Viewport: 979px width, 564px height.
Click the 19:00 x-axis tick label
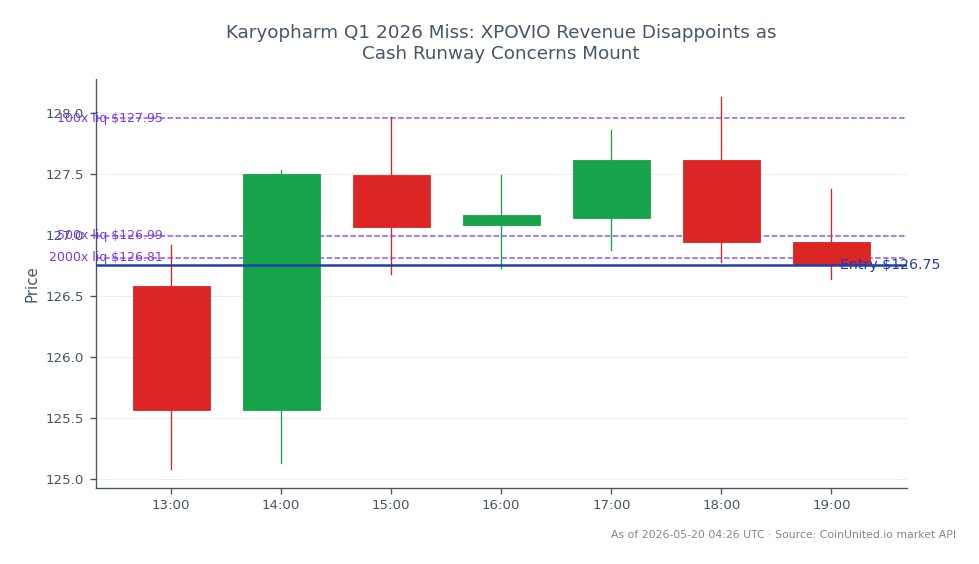pos(831,505)
